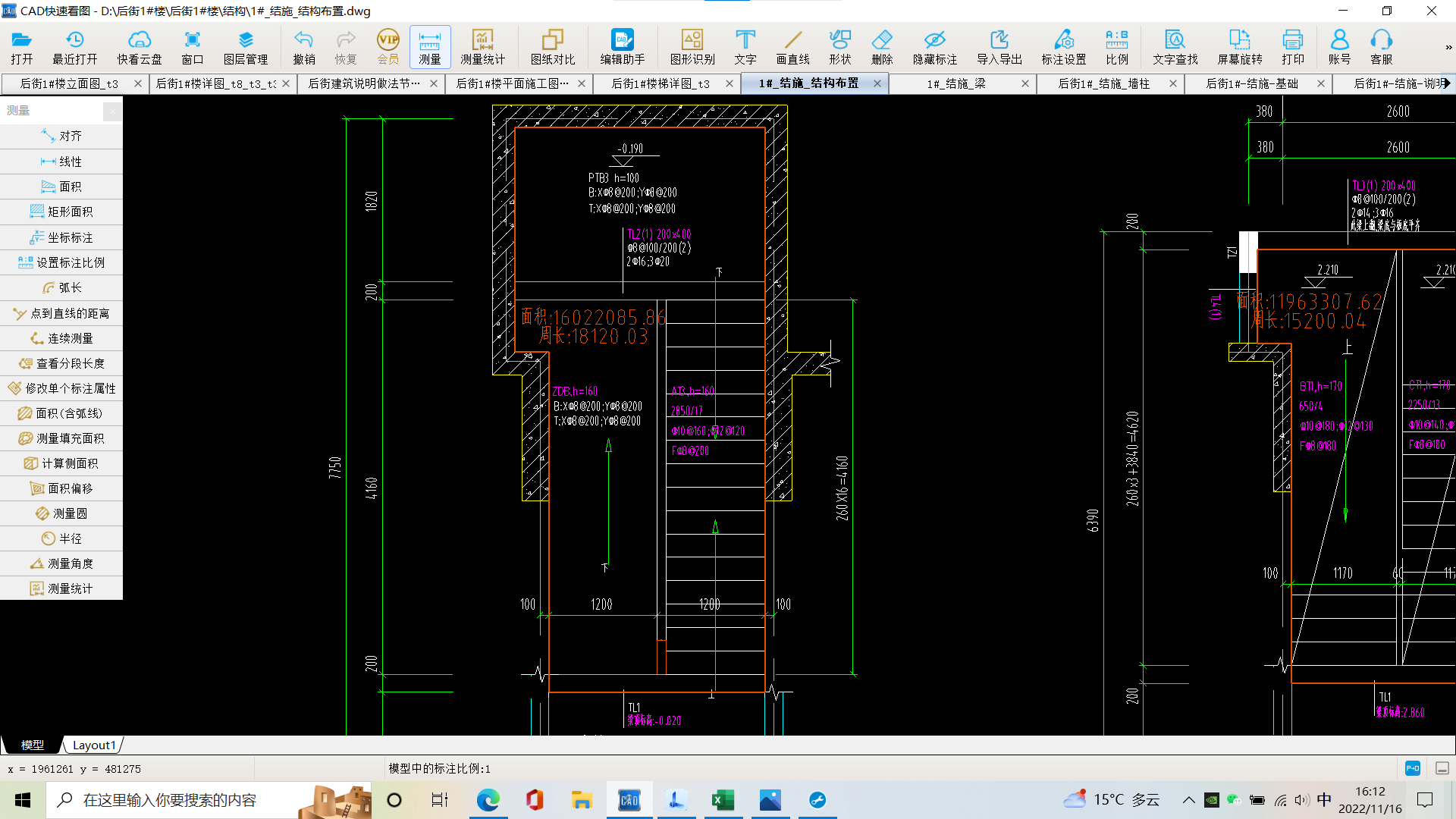Open 图层管理 layer manager

point(246,47)
